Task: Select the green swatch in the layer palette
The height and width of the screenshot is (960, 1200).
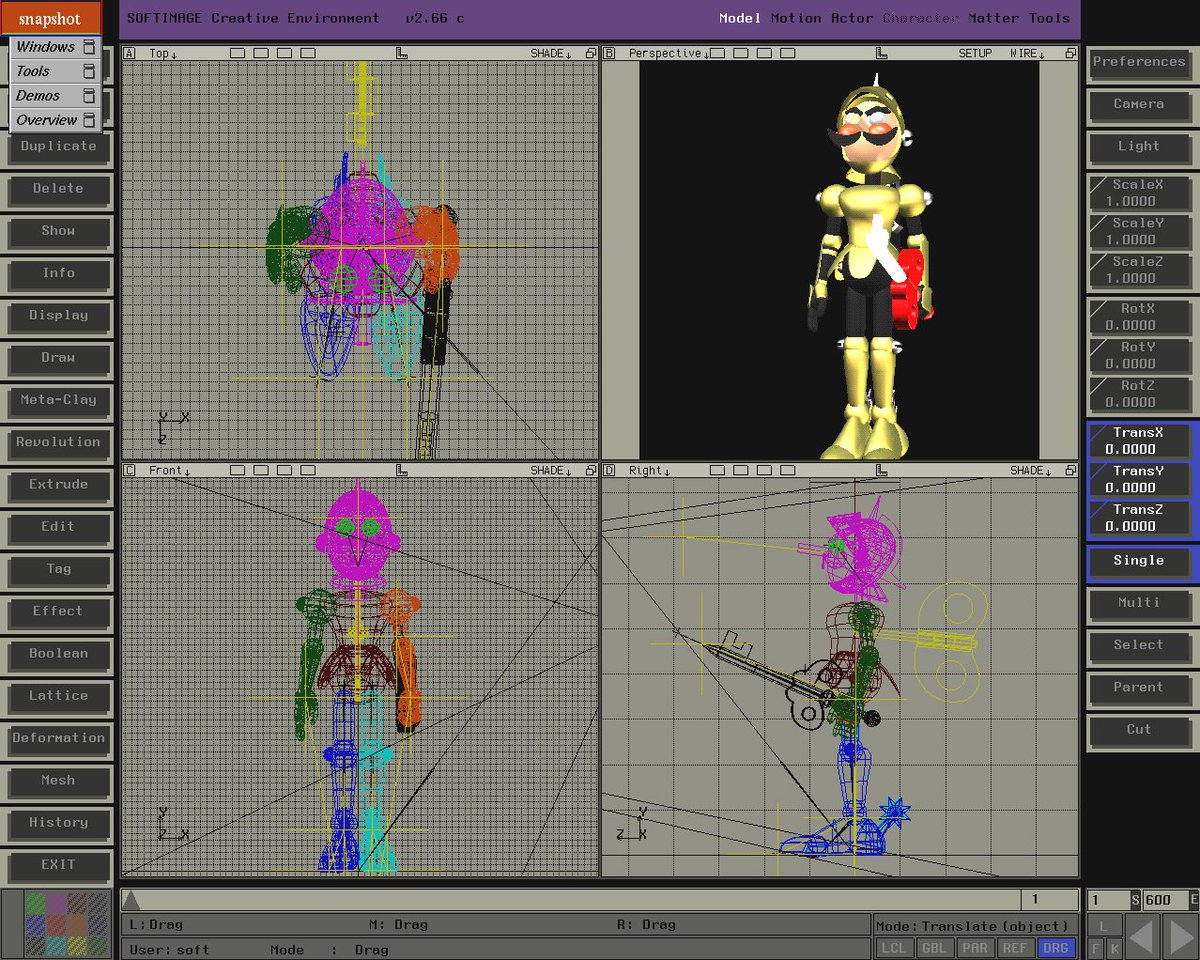Action: pyautogui.click(x=34, y=901)
